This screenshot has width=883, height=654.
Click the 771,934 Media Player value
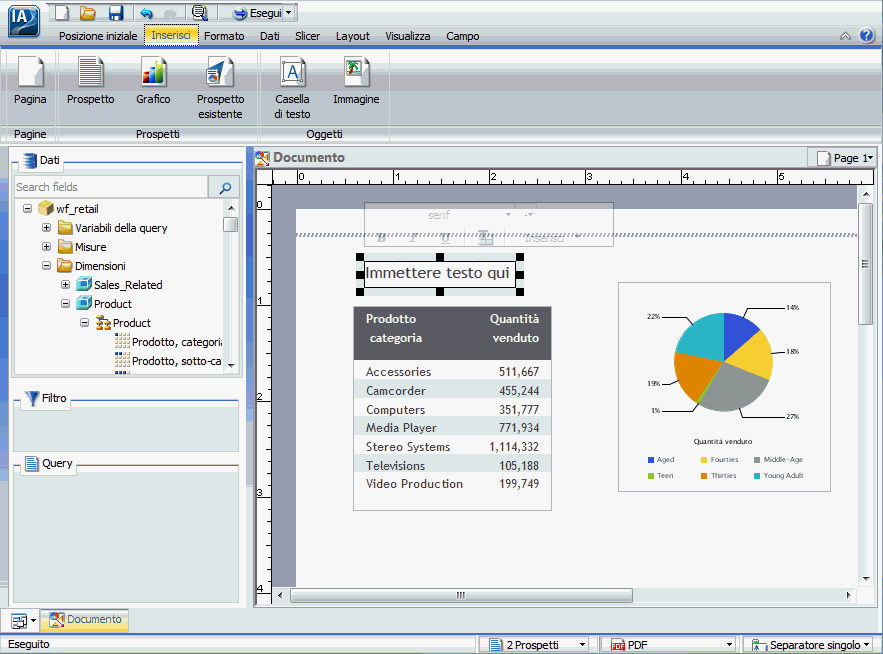coord(519,428)
